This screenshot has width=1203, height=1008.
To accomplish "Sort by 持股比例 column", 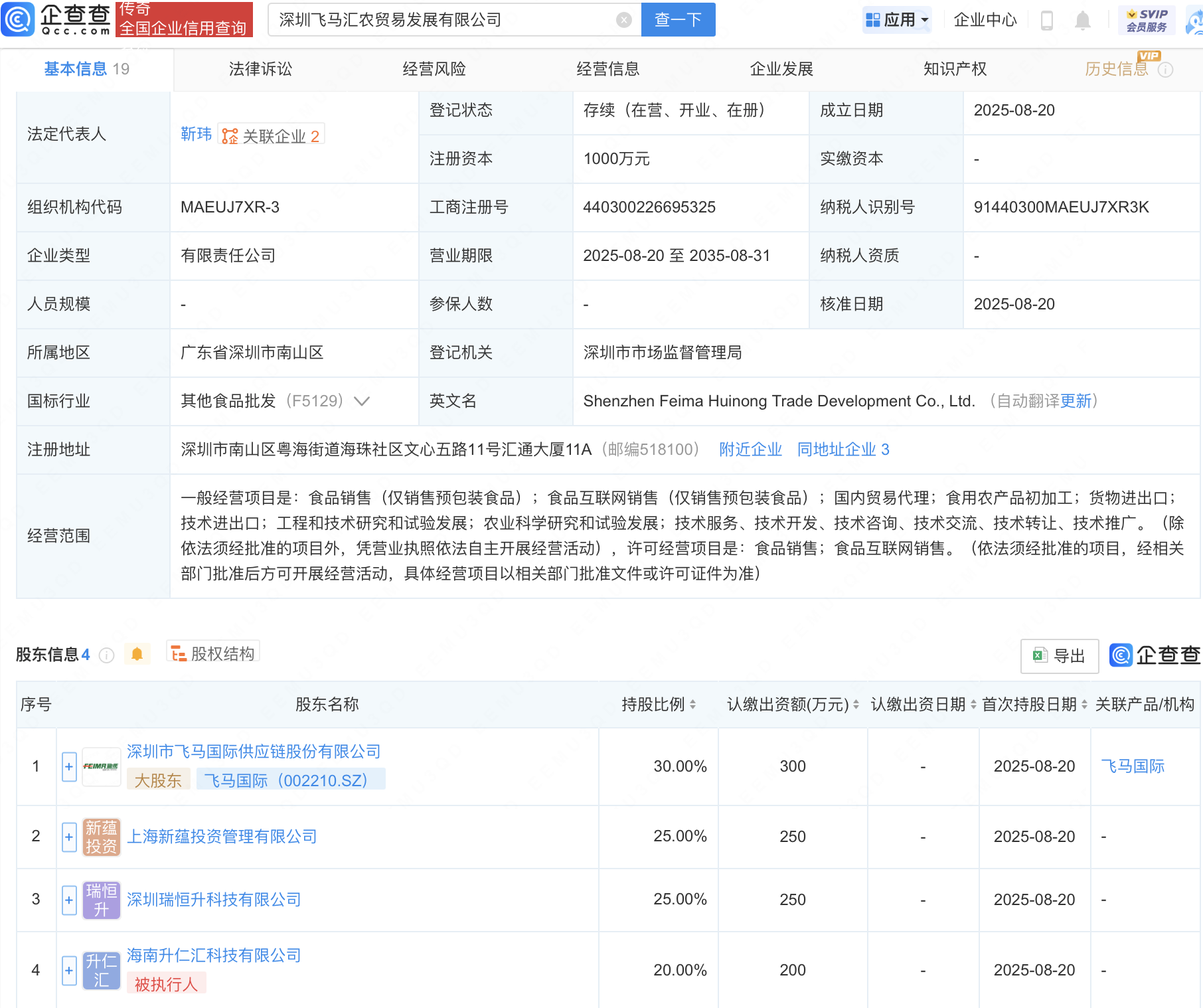I will coord(692,705).
